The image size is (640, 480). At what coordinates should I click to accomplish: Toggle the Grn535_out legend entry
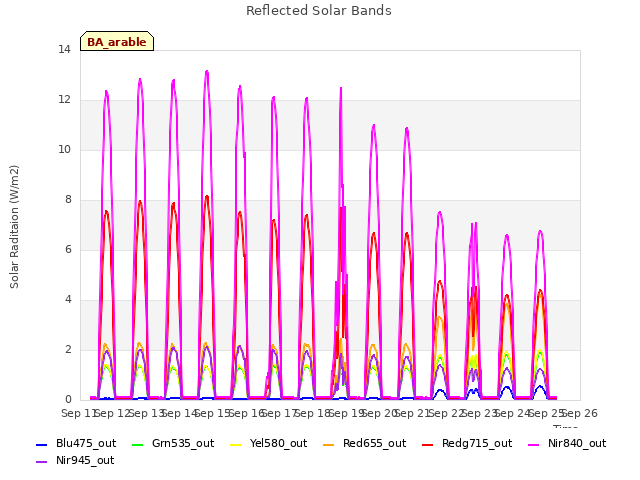click(173, 443)
